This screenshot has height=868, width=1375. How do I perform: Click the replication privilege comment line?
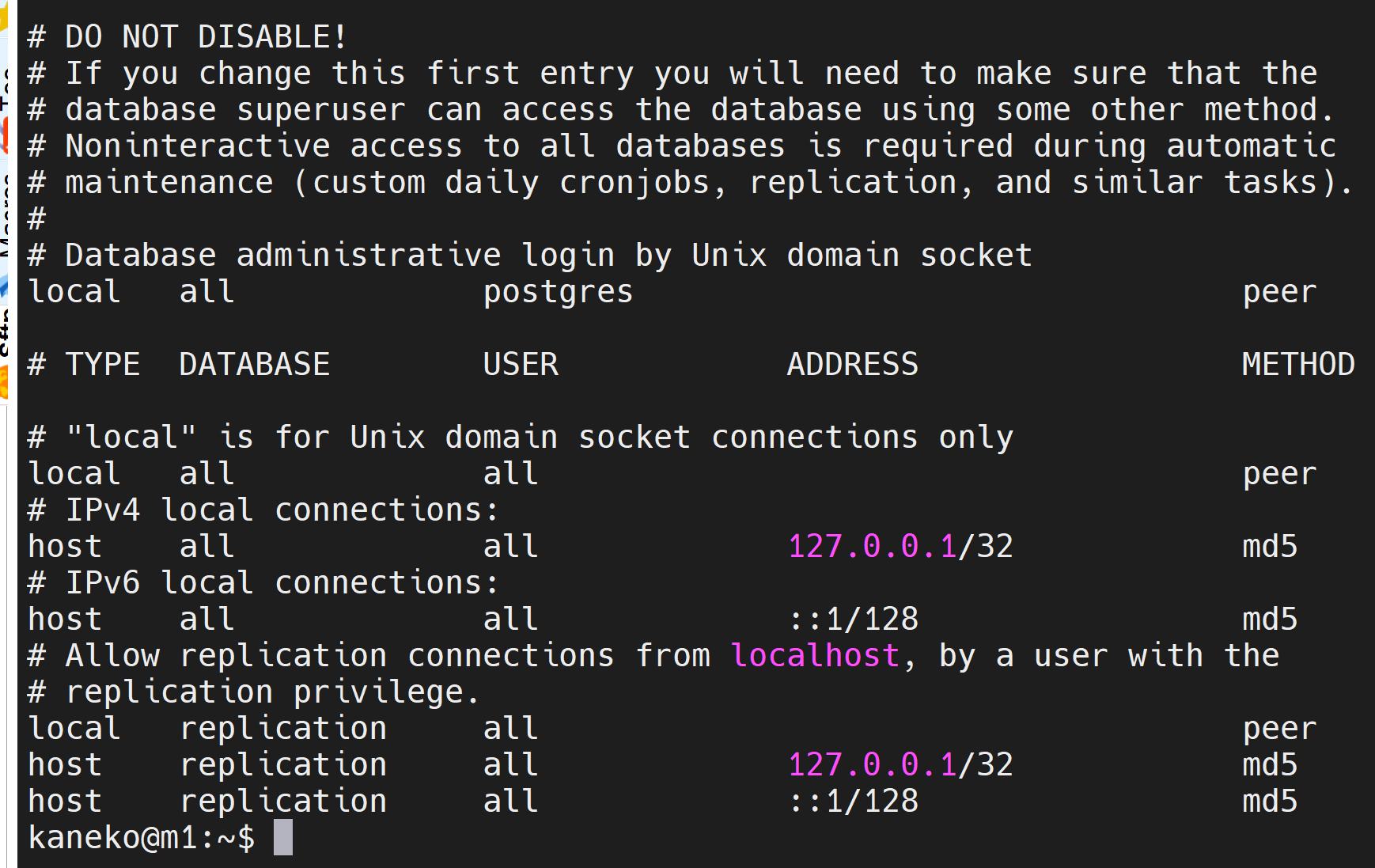click(x=253, y=692)
